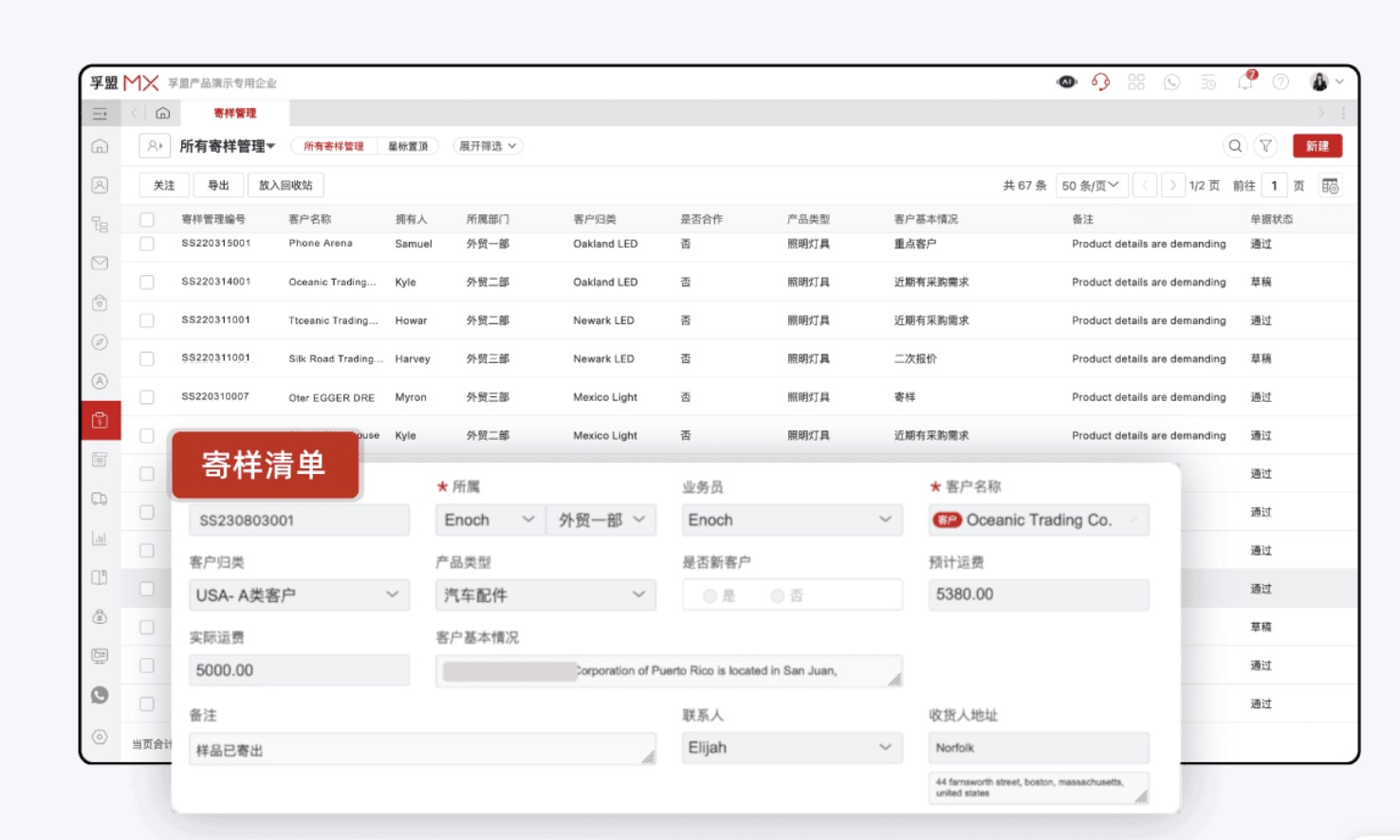
Task: Open the AI assistant in the top bar
Action: (x=1066, y=82)
